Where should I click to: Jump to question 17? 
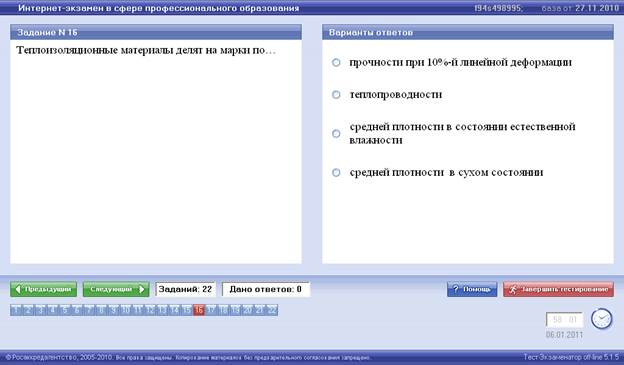coord(211,310)
